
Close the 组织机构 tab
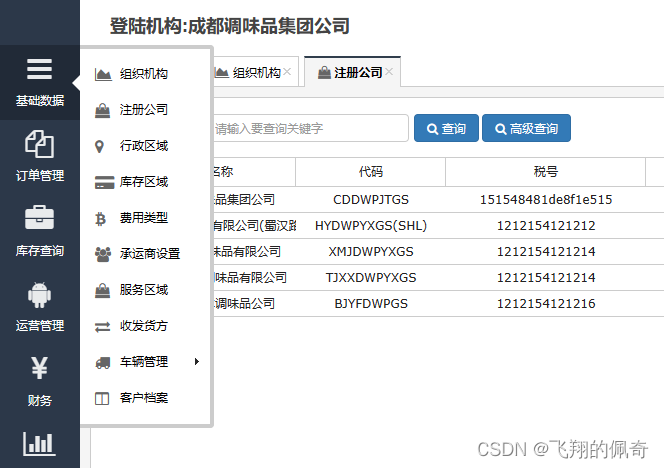point(287,72)
